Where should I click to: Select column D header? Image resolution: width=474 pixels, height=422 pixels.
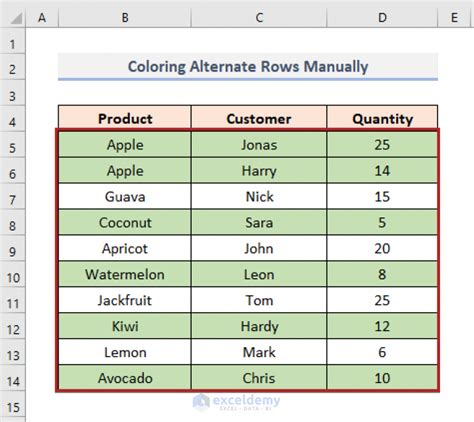(x=382, y=17)
